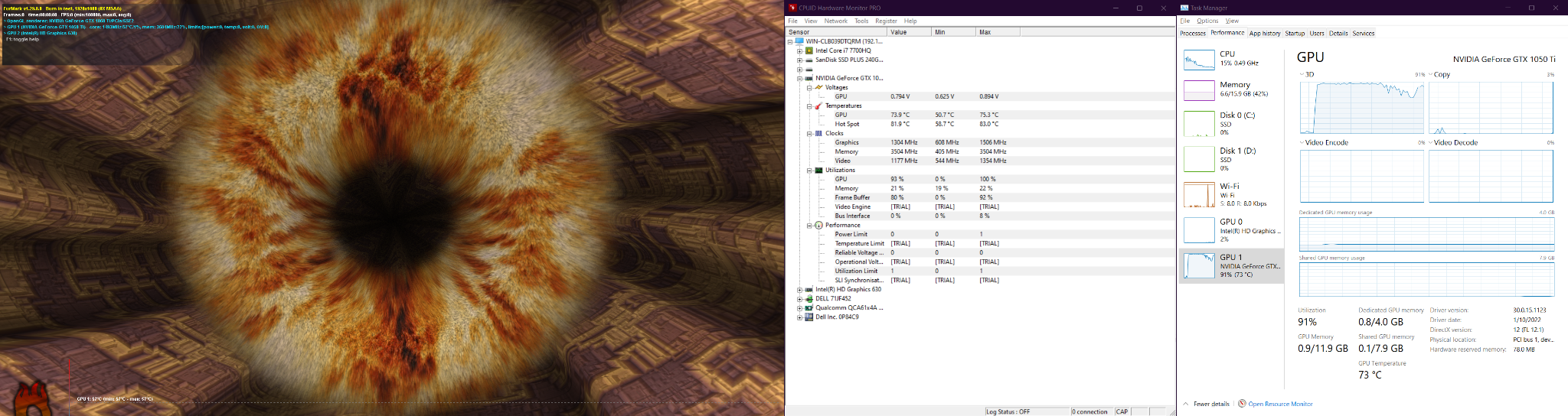Open the File menu in Task Manager
The height and width of the screenshot is (416, 1568).
pos(1185,21)
